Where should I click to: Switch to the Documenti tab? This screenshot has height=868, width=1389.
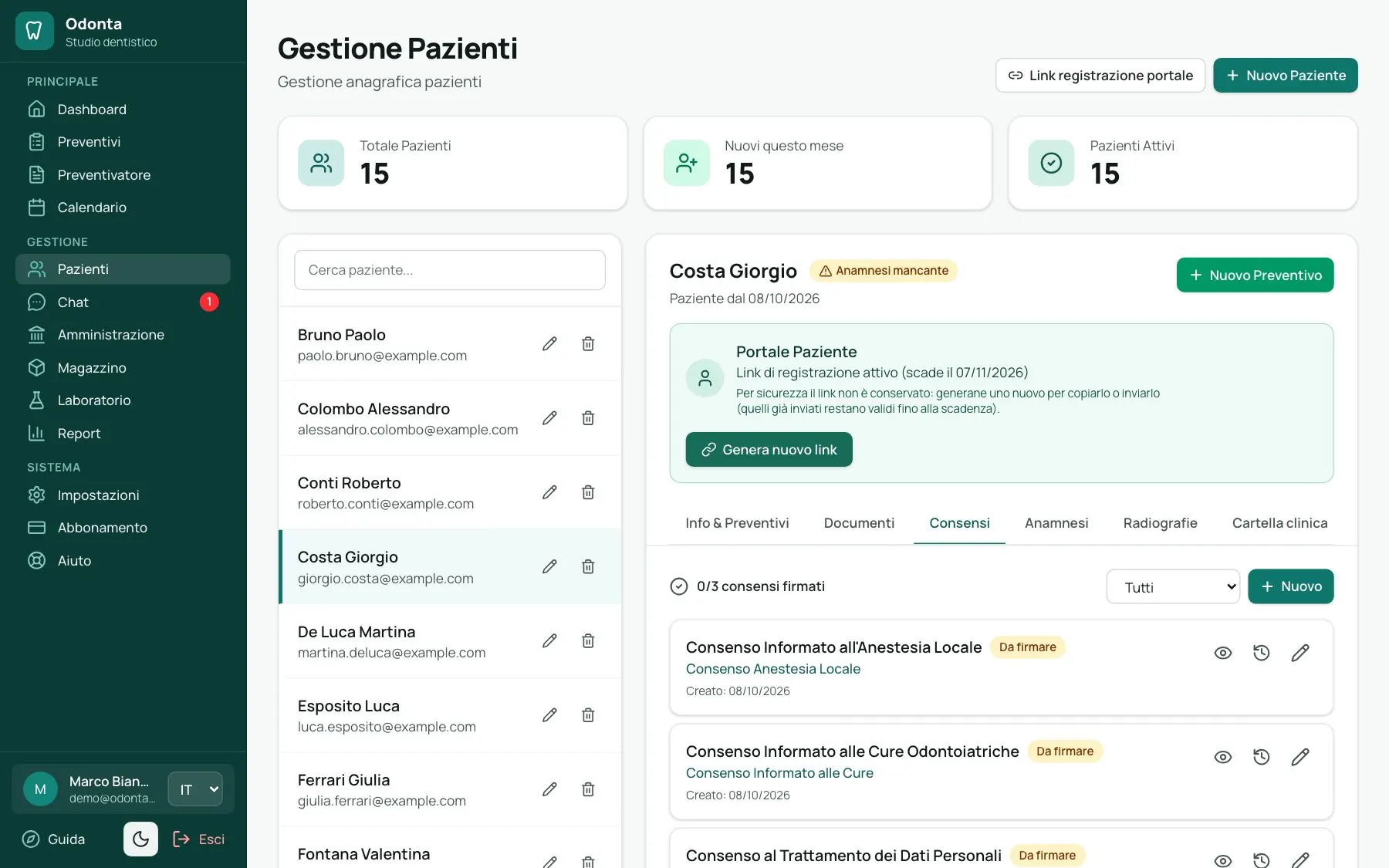[859, 523]
